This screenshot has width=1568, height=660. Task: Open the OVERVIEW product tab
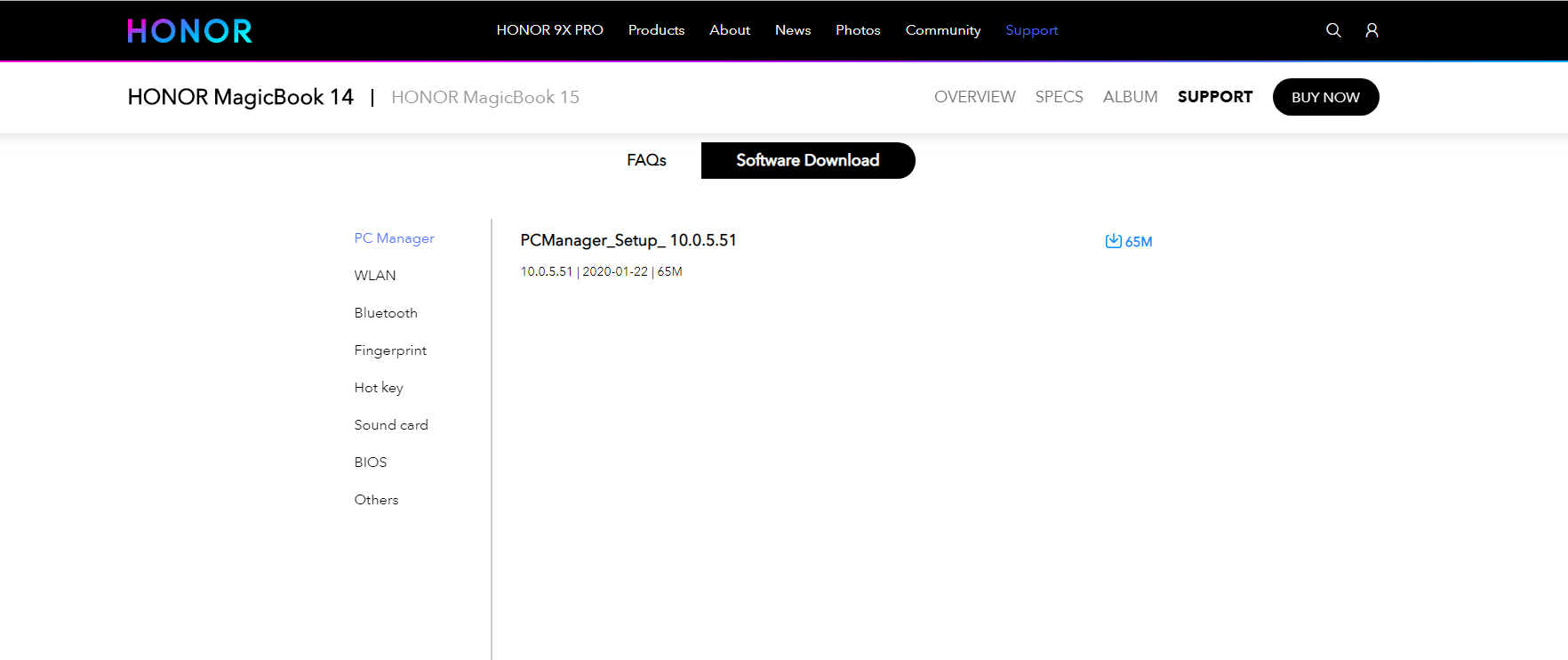pyautogui.click(x=974, y=97)
